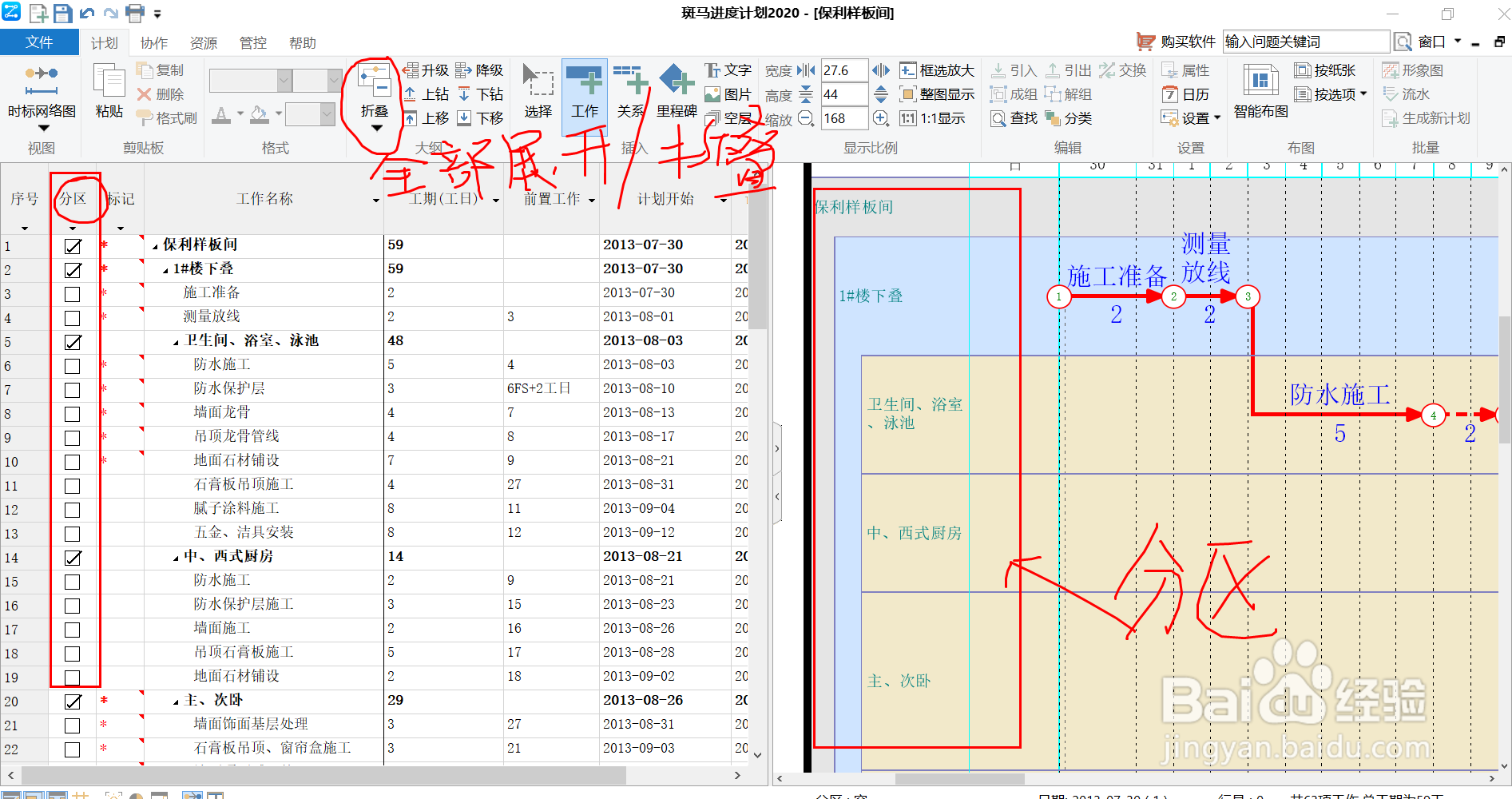Insert a 里程碑 milestone

[677, 91]
